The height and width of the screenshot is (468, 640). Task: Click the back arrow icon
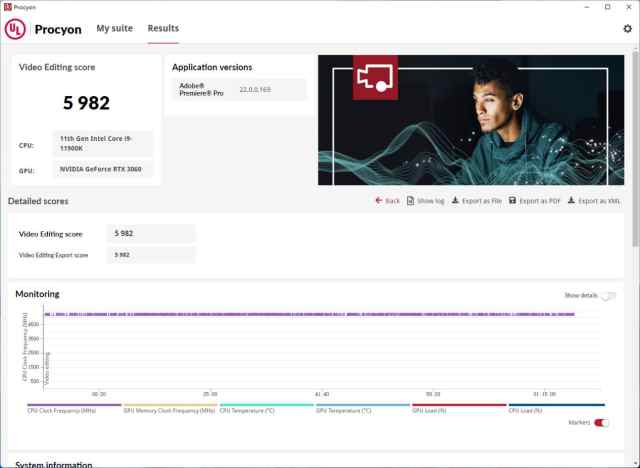[378, 200]
